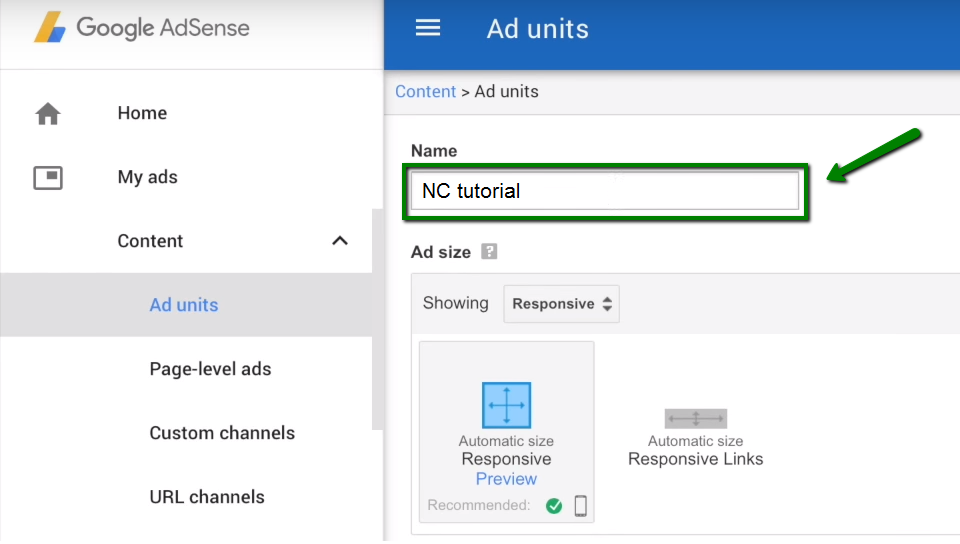
Task: Click the Ad size help question icon
Action: tap(489, 252)
